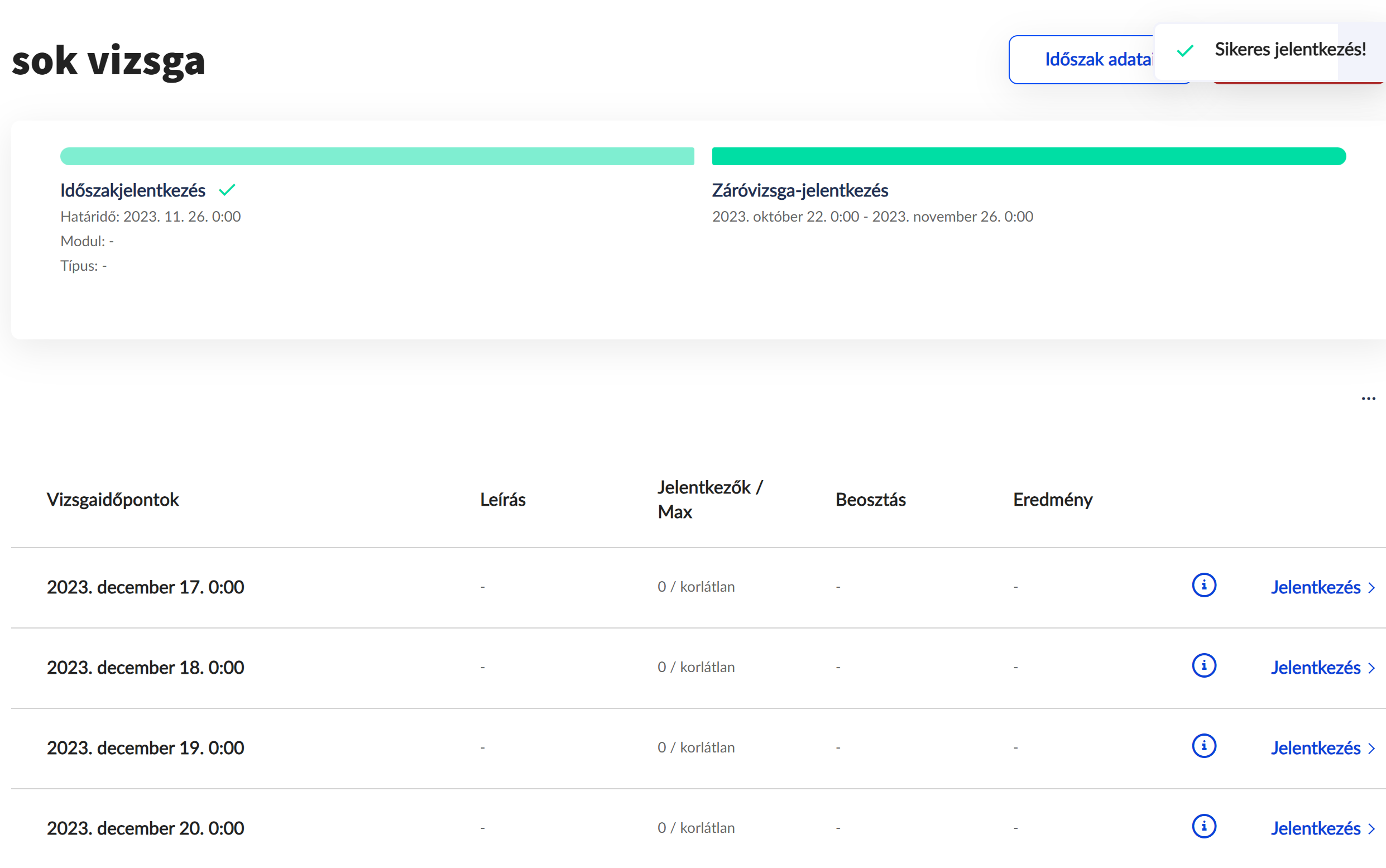Click the Vizsgaidőpontok column header
The height and width of the screenshot is (868, 1386).
coord(113,500)
